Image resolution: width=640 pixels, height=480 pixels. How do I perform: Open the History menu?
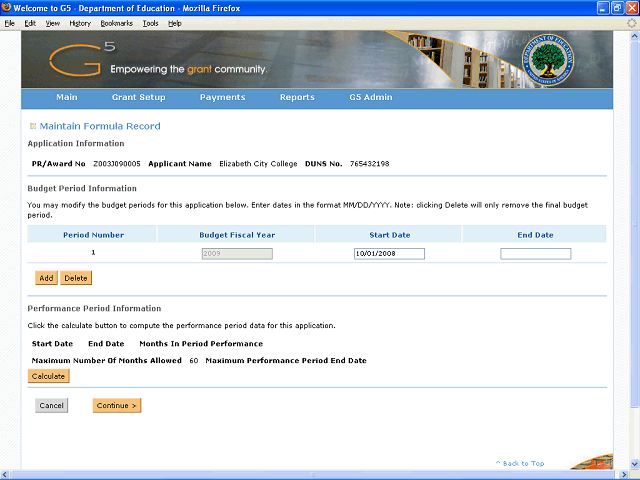tap(80, 22)
